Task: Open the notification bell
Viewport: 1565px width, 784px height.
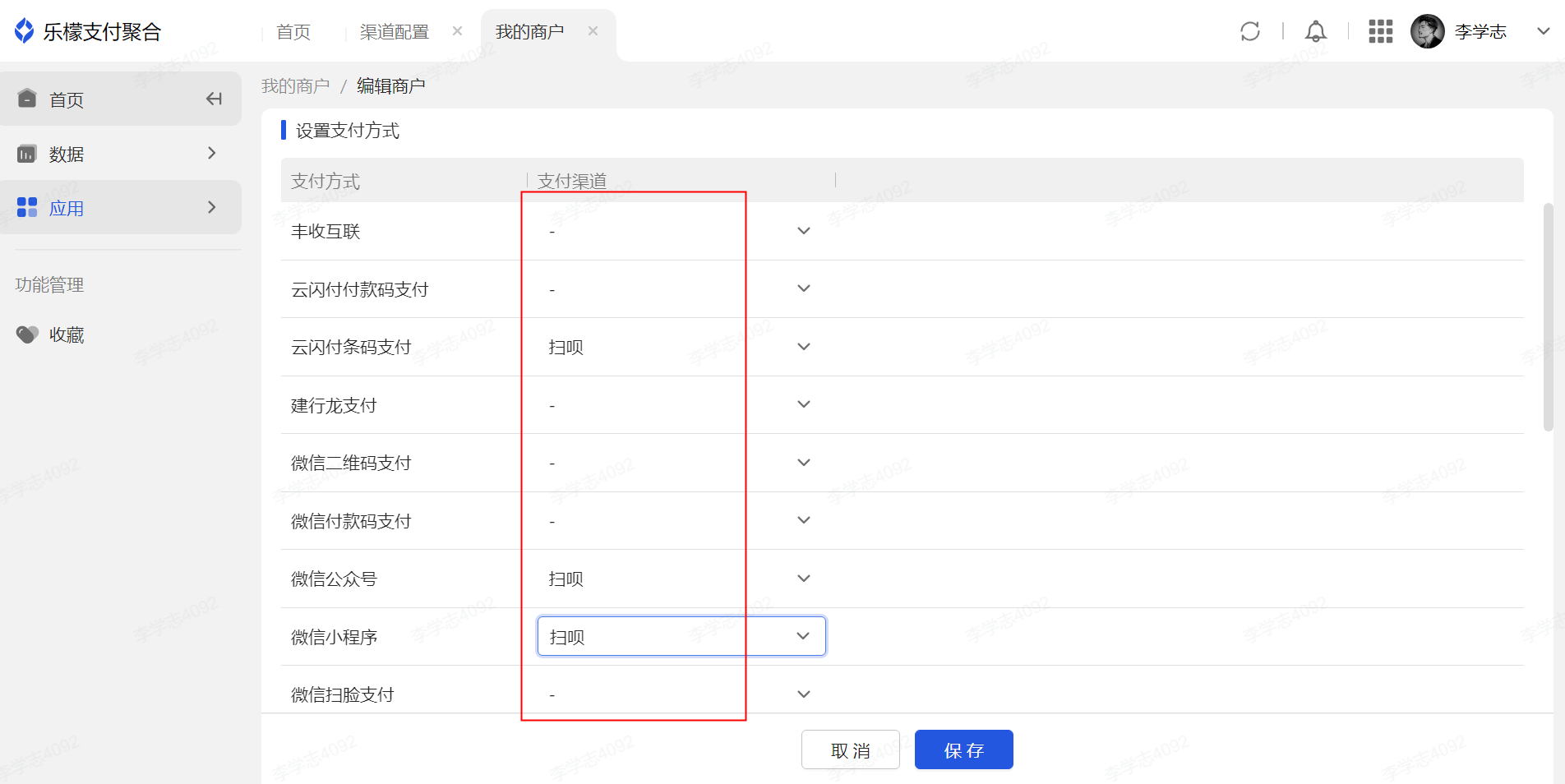Action: [1316, 31]
